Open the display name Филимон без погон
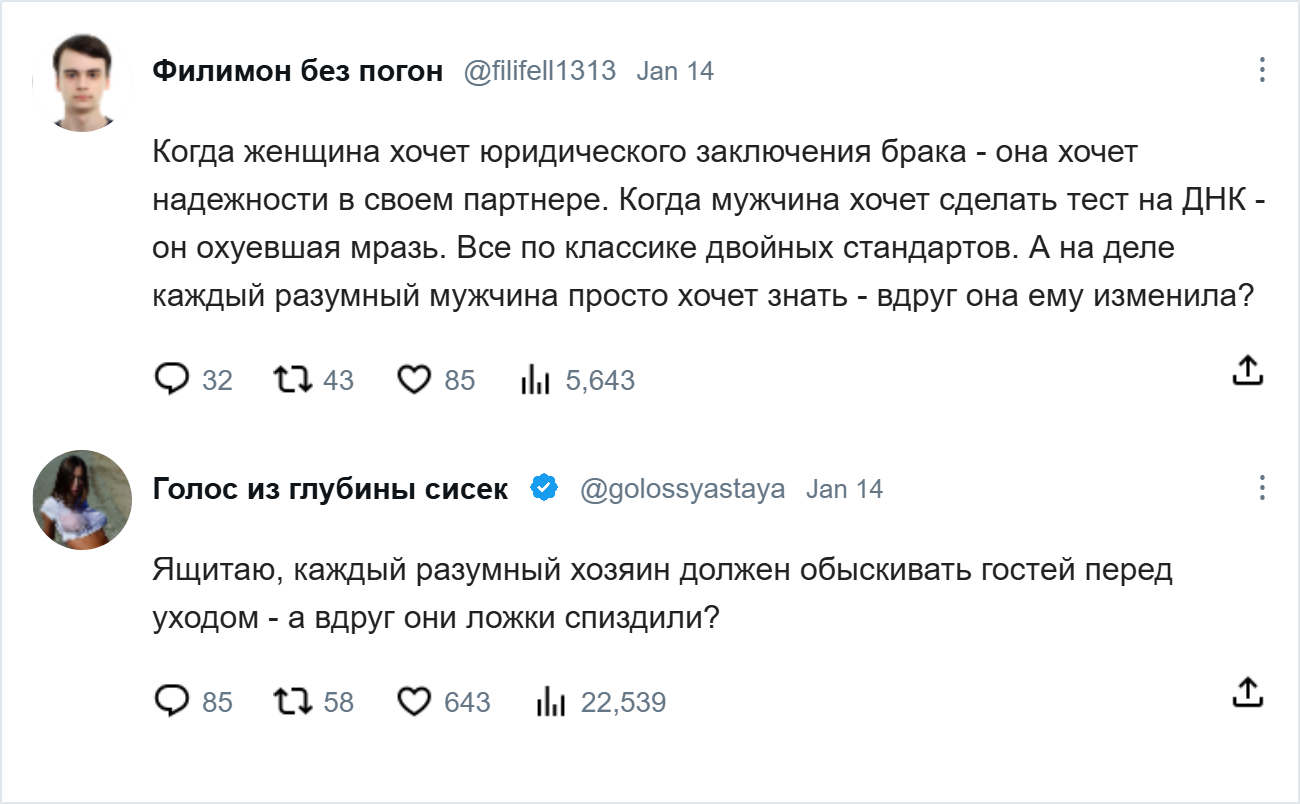 click(x=297, y=71)
